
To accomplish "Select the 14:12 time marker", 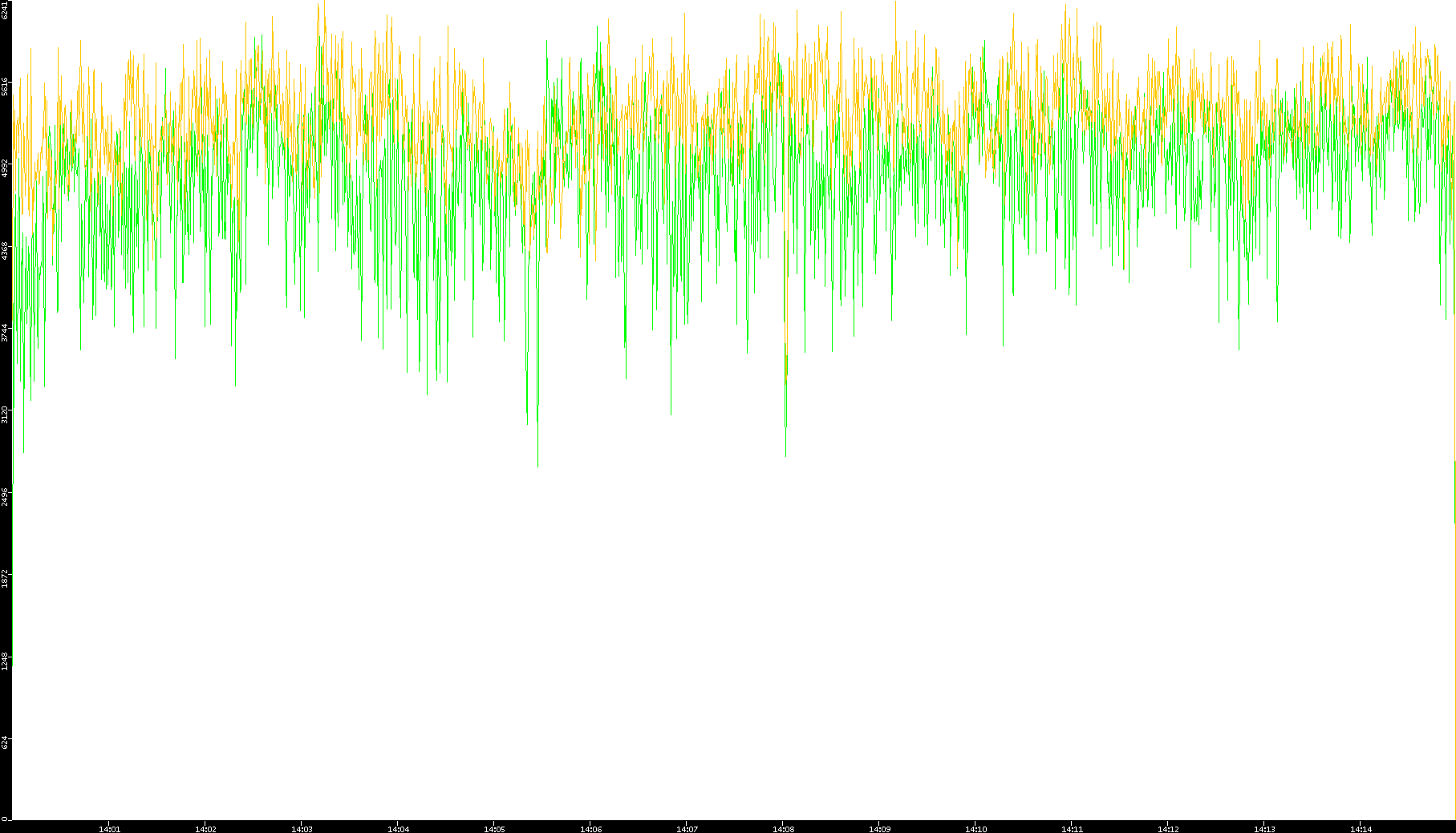I will point(1168,829).
